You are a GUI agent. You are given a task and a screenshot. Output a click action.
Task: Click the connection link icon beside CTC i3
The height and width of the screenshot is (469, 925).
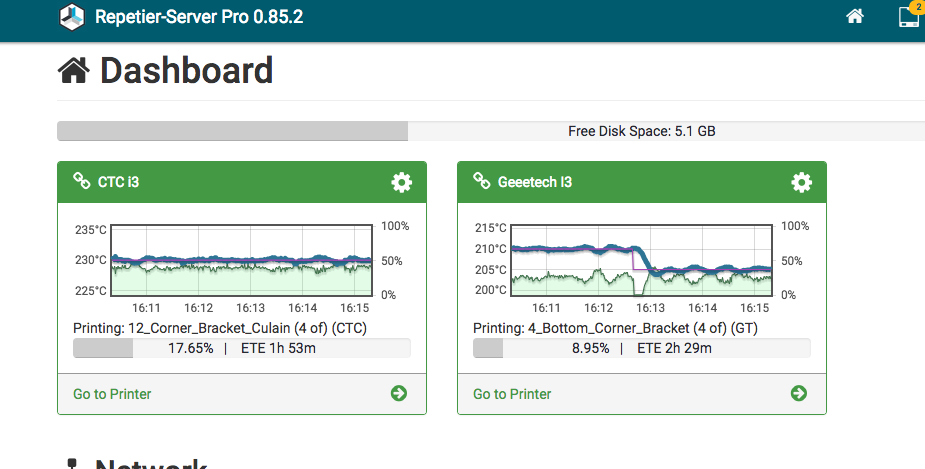click(82, 182)
